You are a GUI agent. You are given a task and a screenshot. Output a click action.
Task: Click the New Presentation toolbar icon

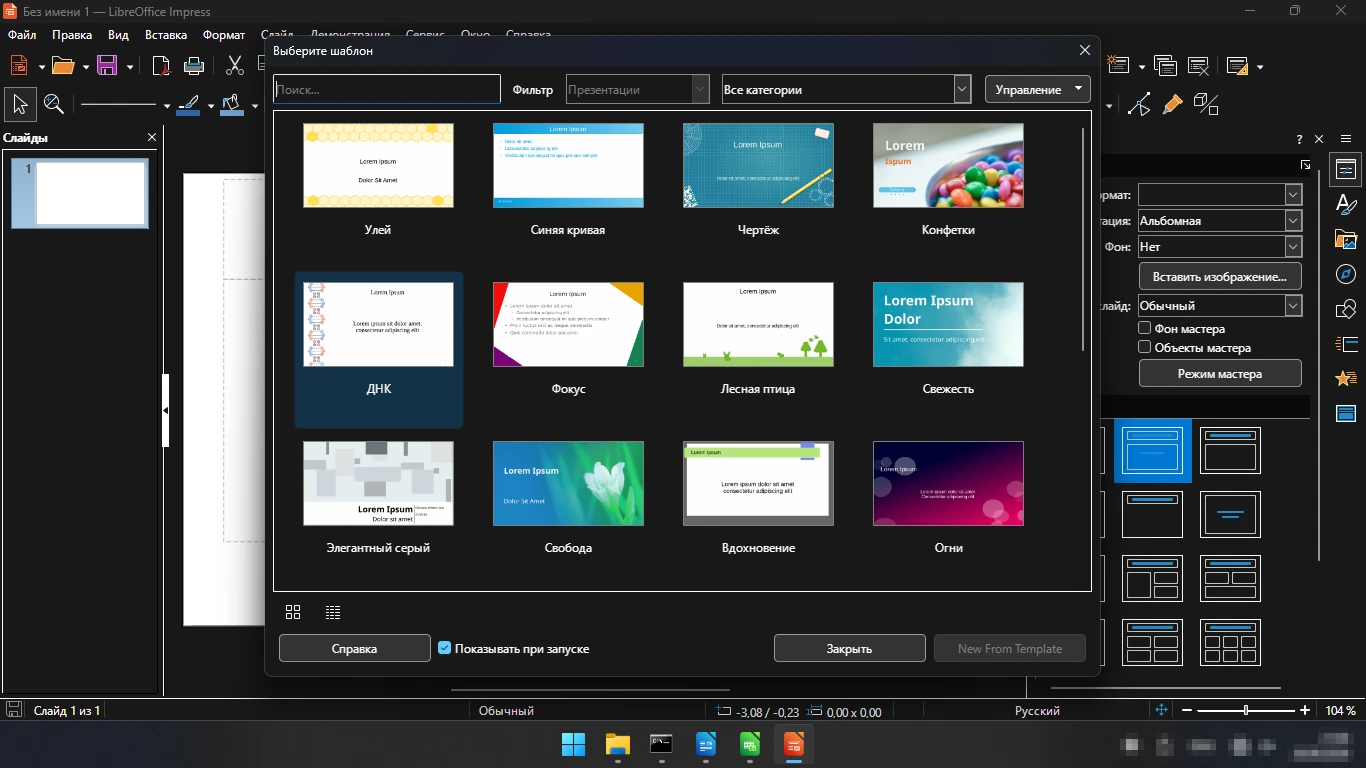tap(18, 66)
